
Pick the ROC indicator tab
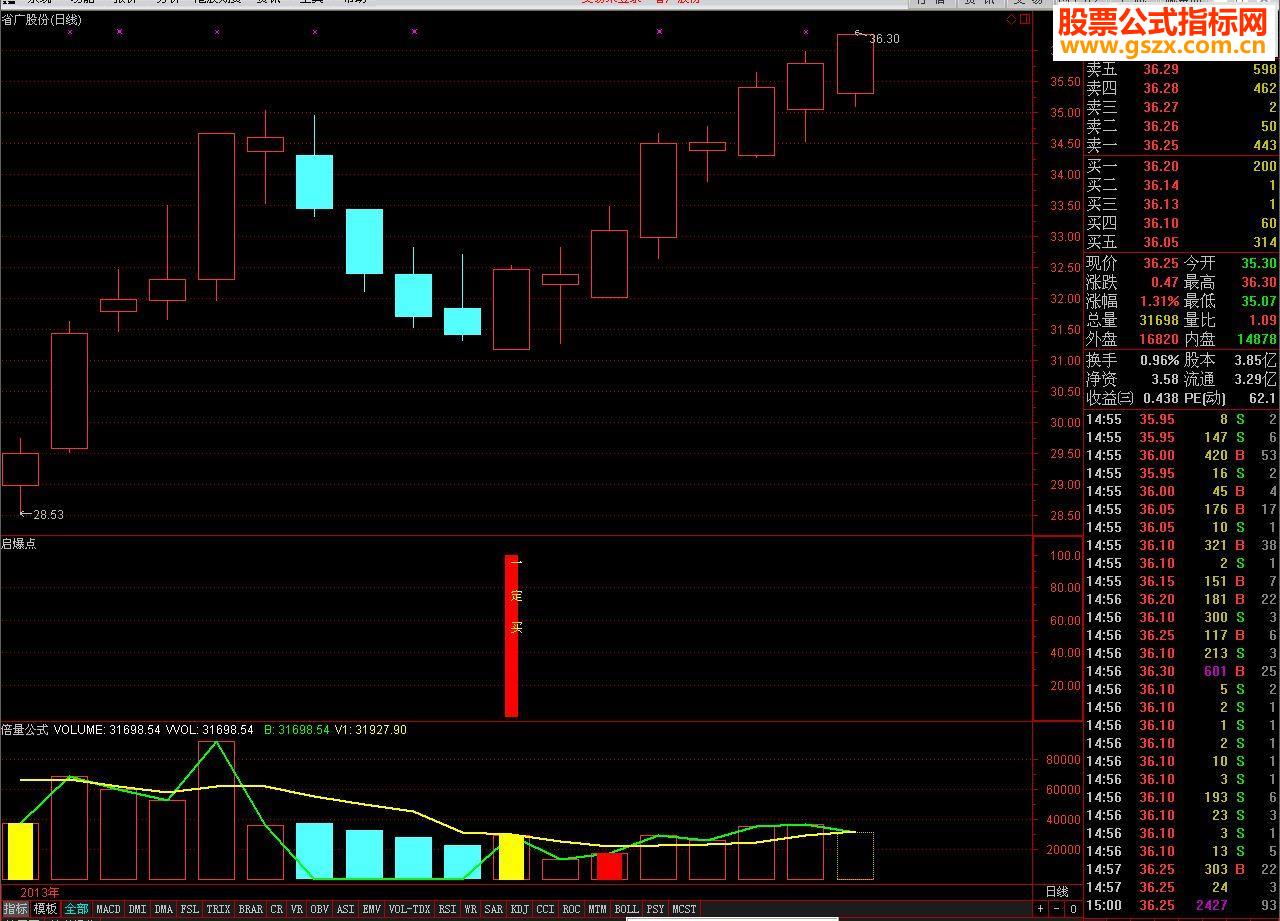coord(571,909)
